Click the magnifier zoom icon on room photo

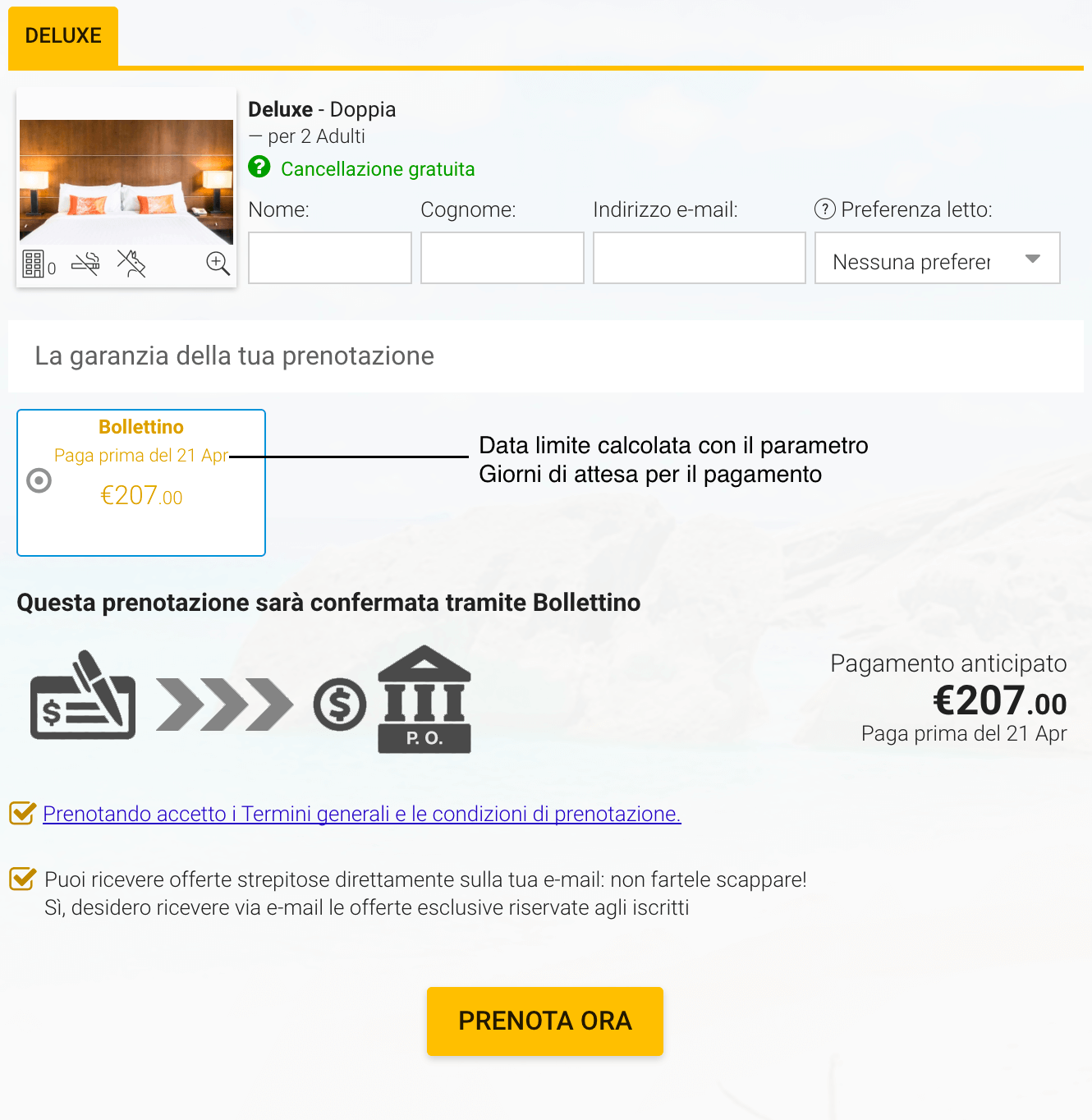[218, 263]
